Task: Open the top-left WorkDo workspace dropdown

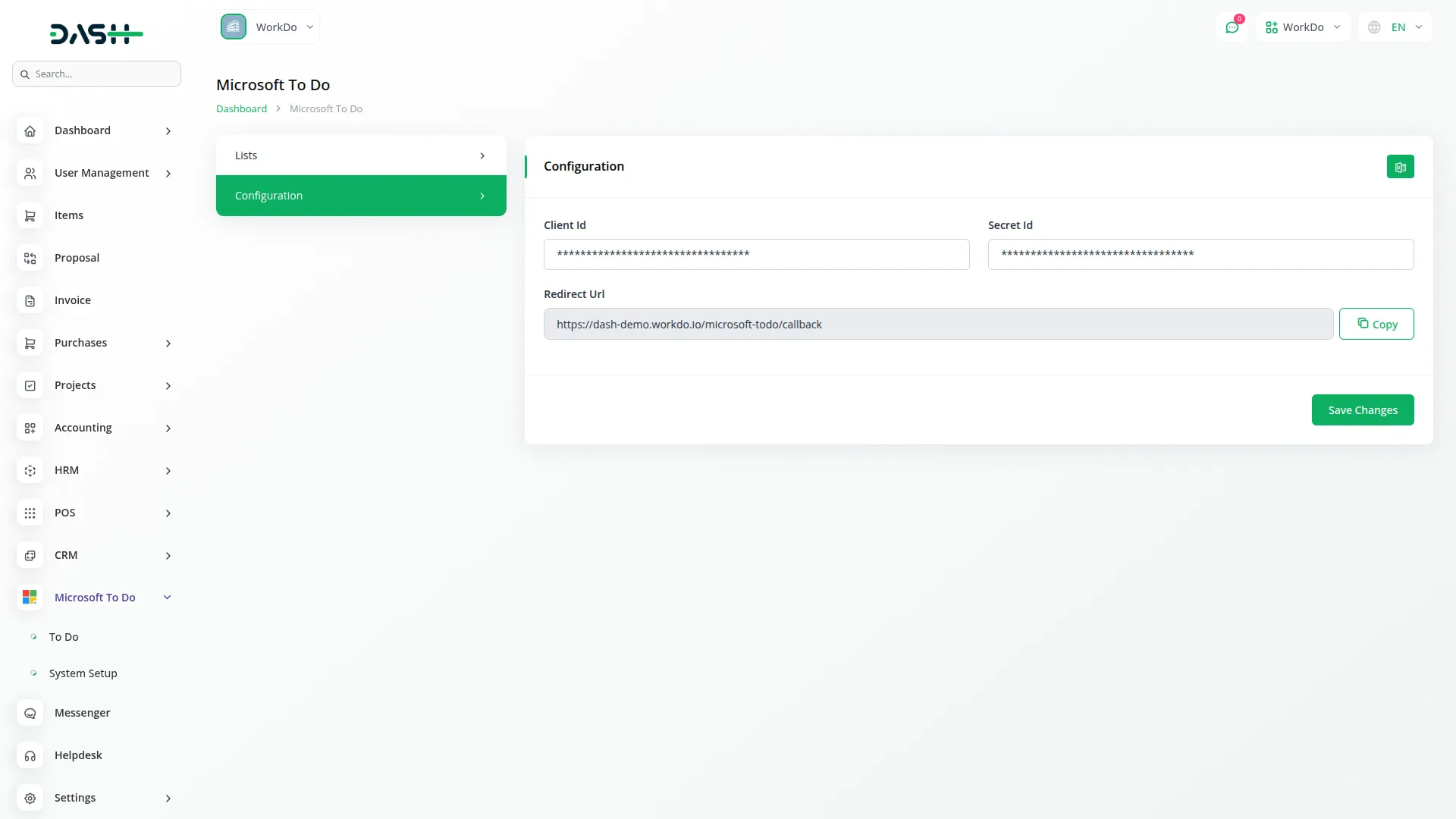Action: tap(268, 27)
